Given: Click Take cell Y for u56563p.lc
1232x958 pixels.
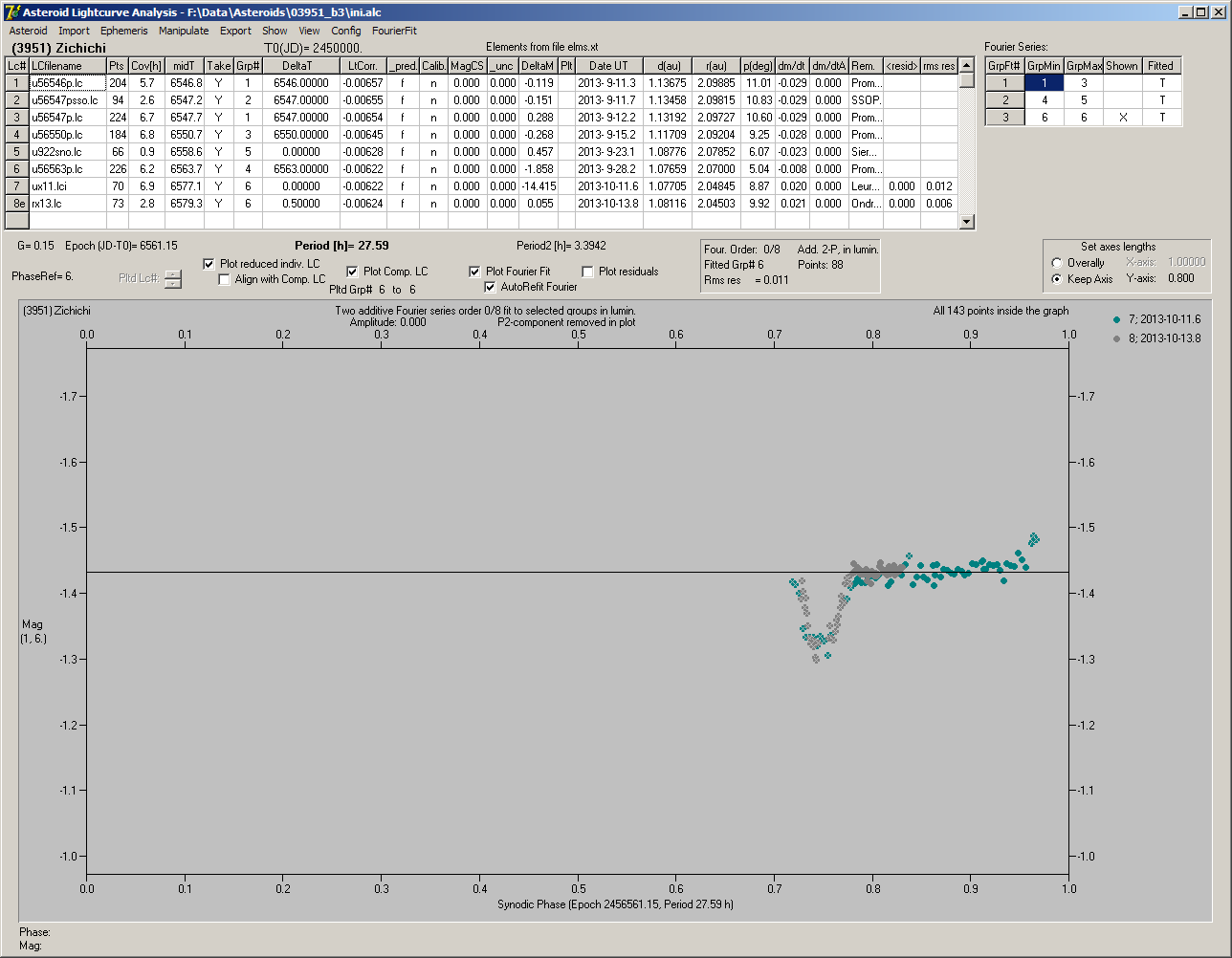Looking at the screenshot, I should click(x=219, y=169).
